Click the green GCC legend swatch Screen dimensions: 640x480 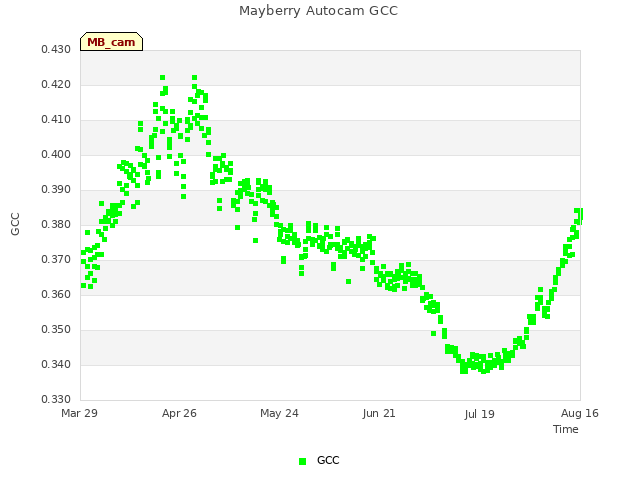(302, 461)
